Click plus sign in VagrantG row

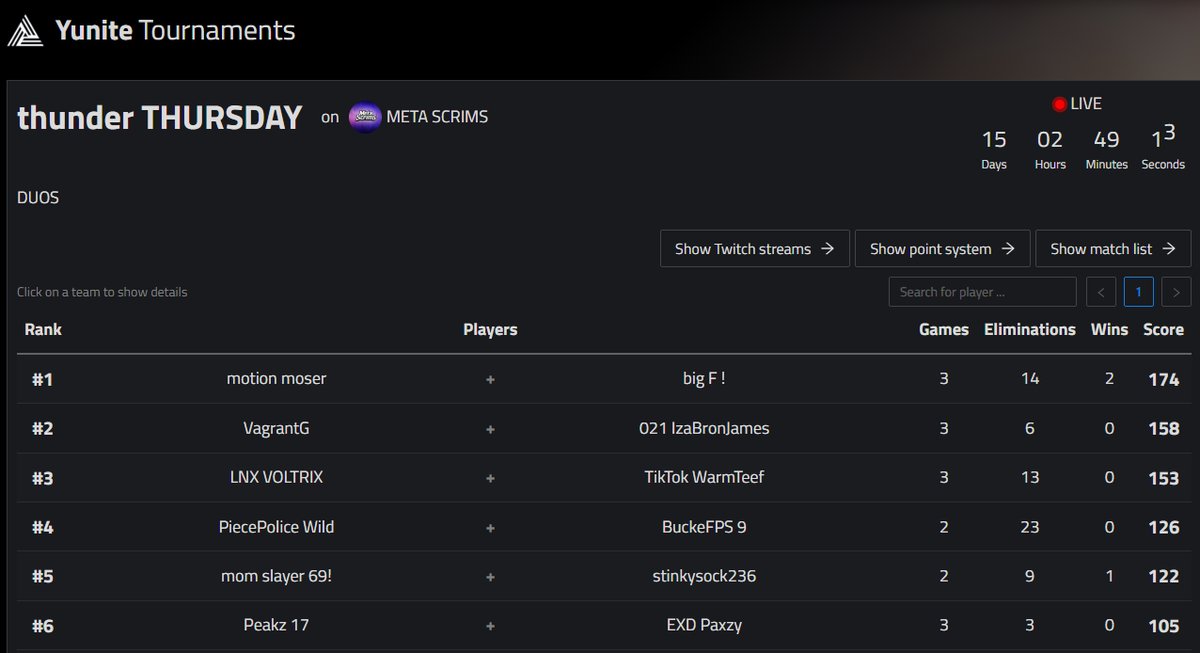tap(490, 428)
